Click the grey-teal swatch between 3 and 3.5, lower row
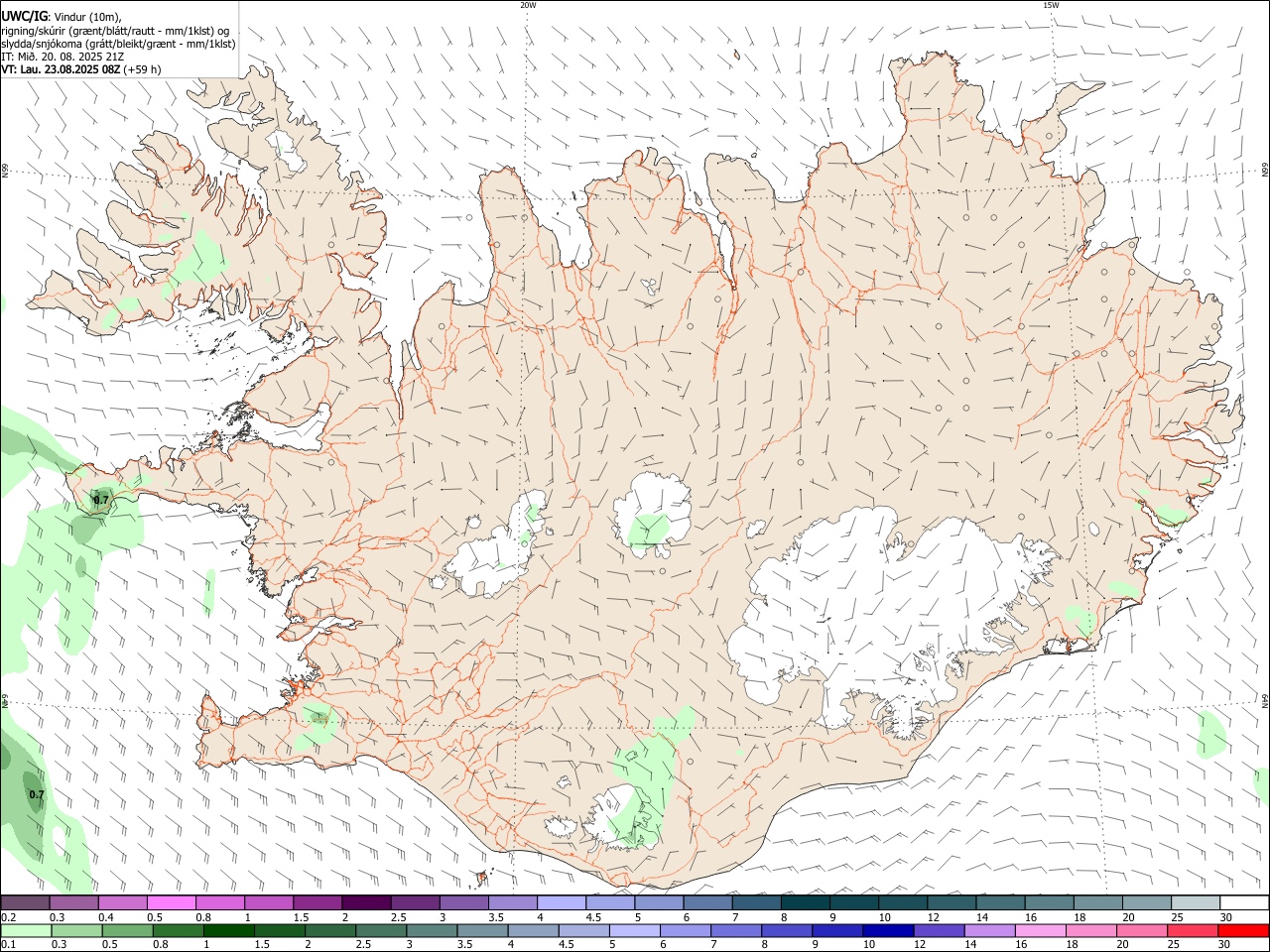This screenshot has height=952, width=1270. (432, 931)
